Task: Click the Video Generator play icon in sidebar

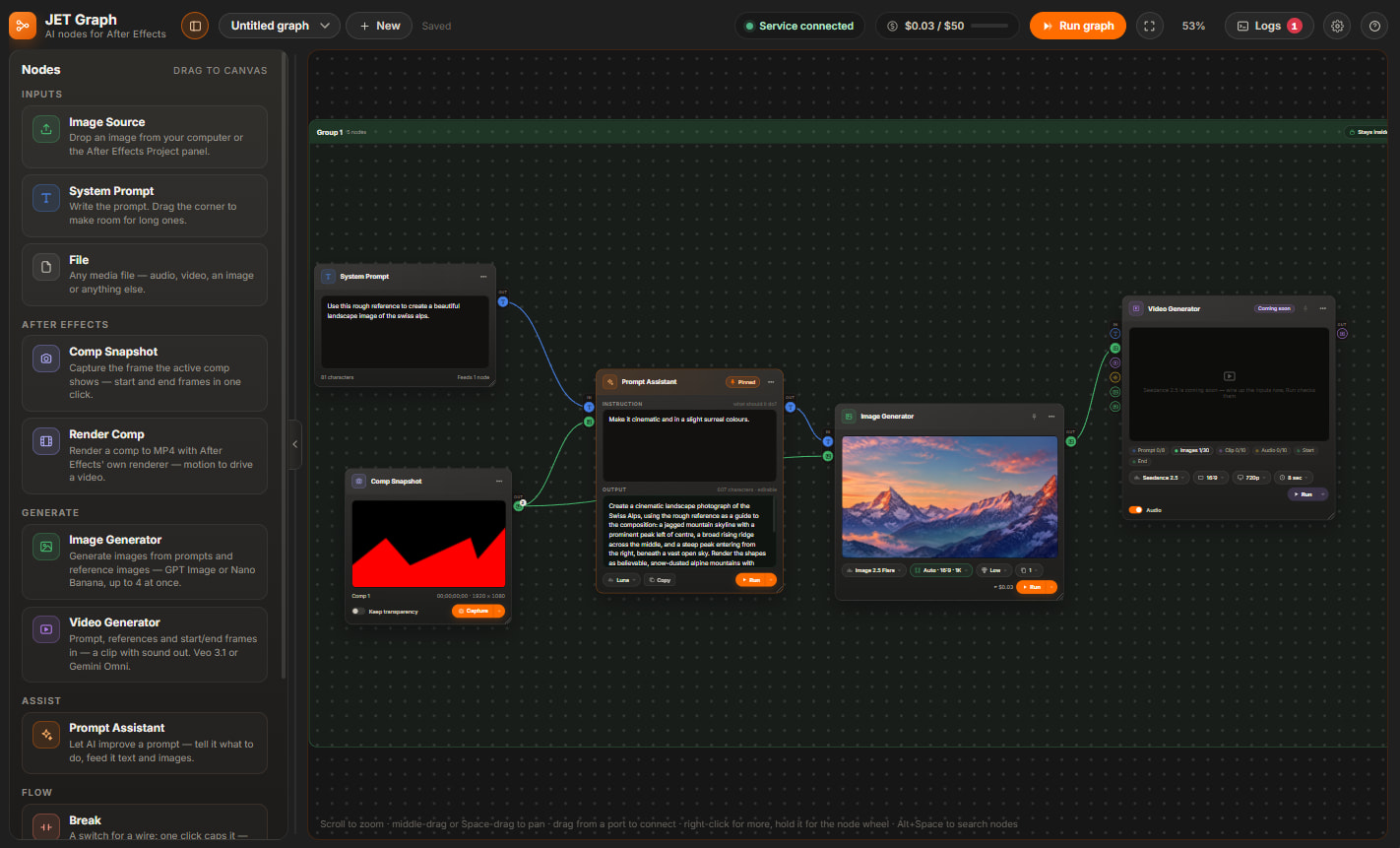Action: point(46,629)
